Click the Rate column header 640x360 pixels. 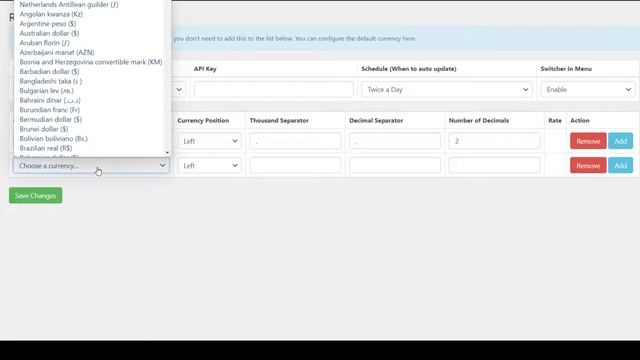pos(555,120)
